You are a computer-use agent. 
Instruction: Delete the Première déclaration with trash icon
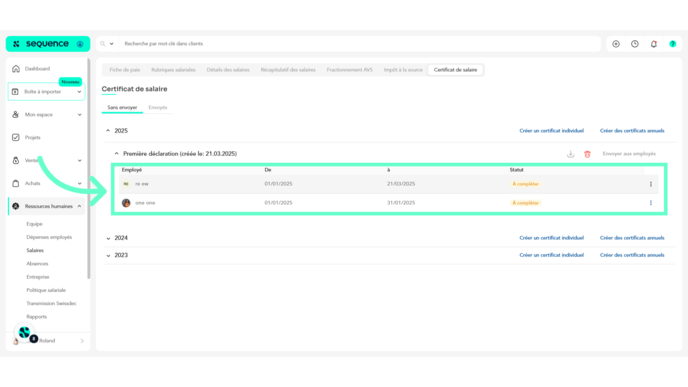(x=588, y=154)
